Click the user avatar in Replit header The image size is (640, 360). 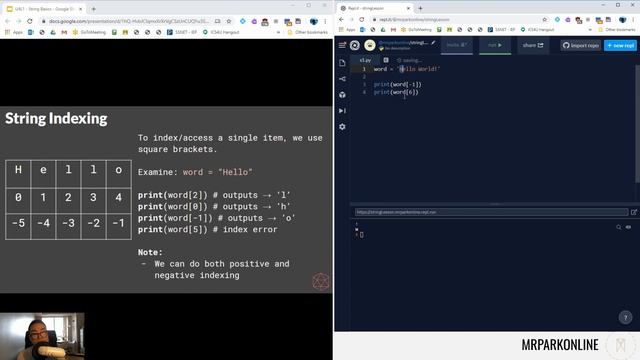click(370, 45)
